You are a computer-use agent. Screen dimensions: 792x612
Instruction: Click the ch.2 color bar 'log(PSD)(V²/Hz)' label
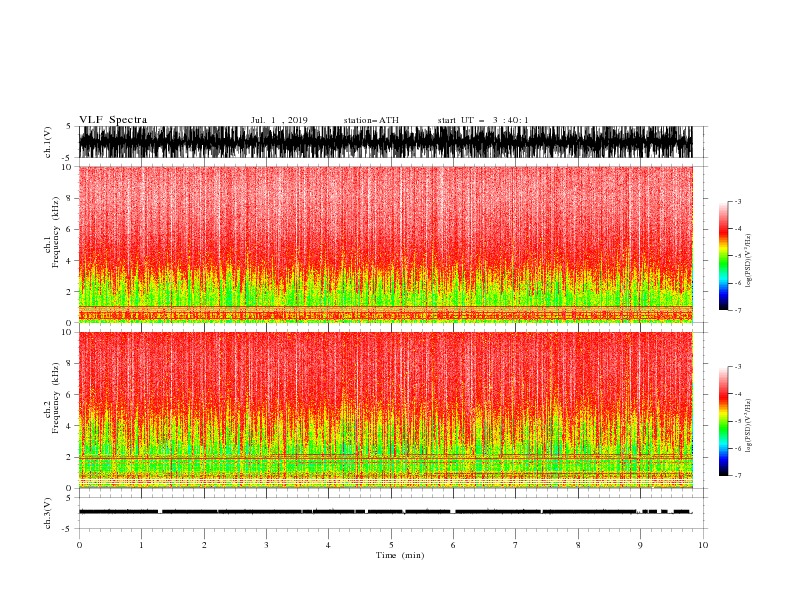coord(749,426)
